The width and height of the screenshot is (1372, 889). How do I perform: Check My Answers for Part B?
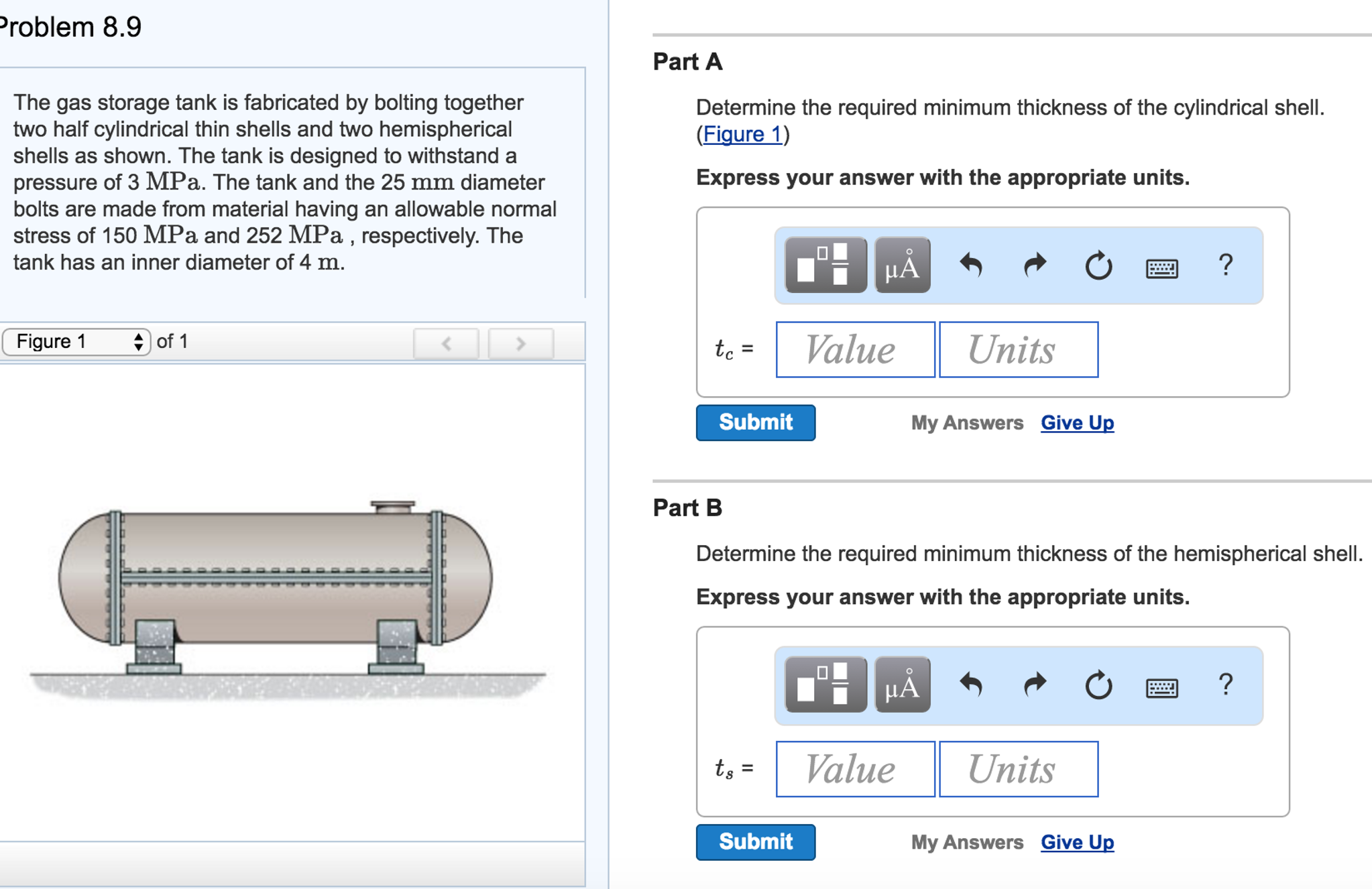point(967,842)
